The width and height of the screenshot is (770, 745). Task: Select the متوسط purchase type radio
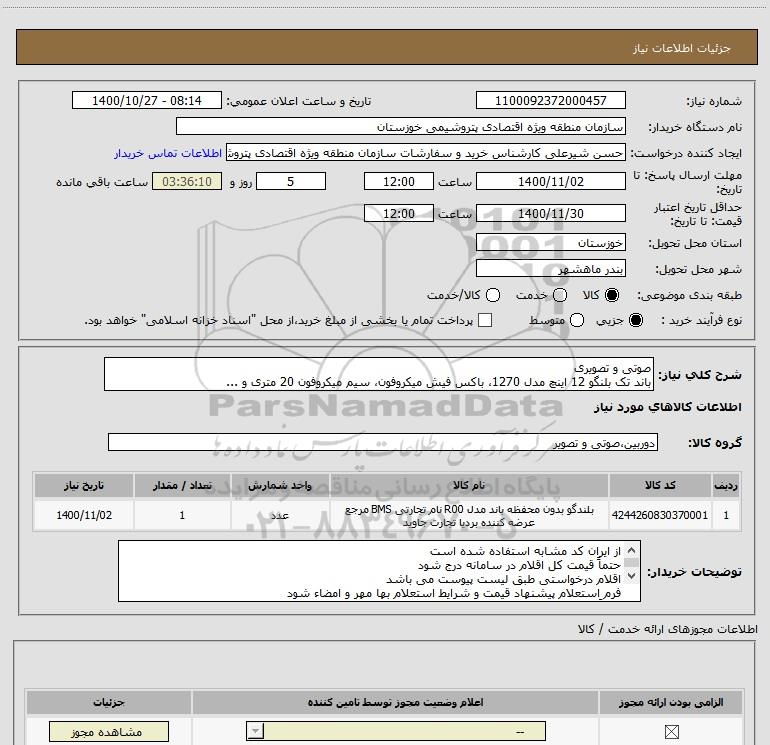pyautogui.click(x=577, y=320)
